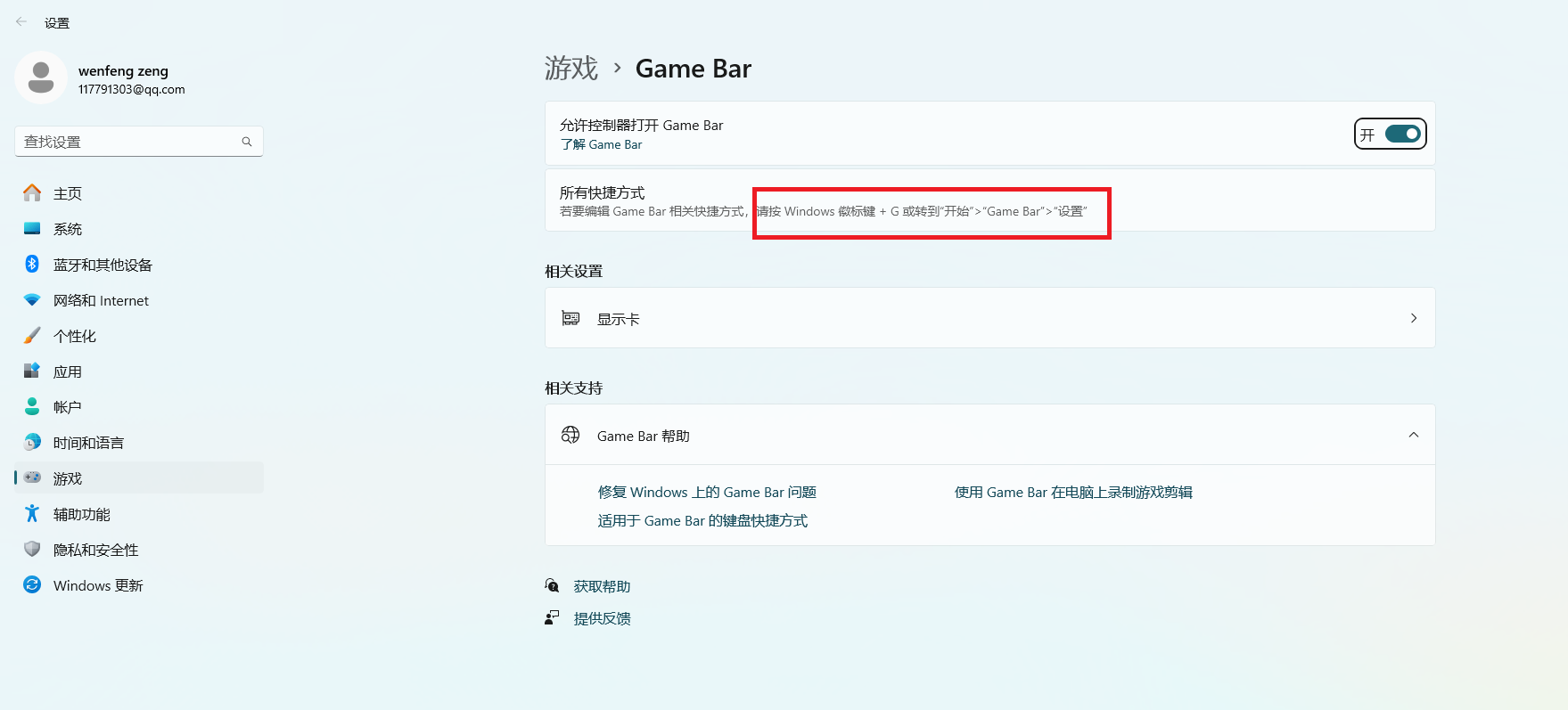Select 系统 in sidebar
This screenshot has width=1568, height=710.
139,228
